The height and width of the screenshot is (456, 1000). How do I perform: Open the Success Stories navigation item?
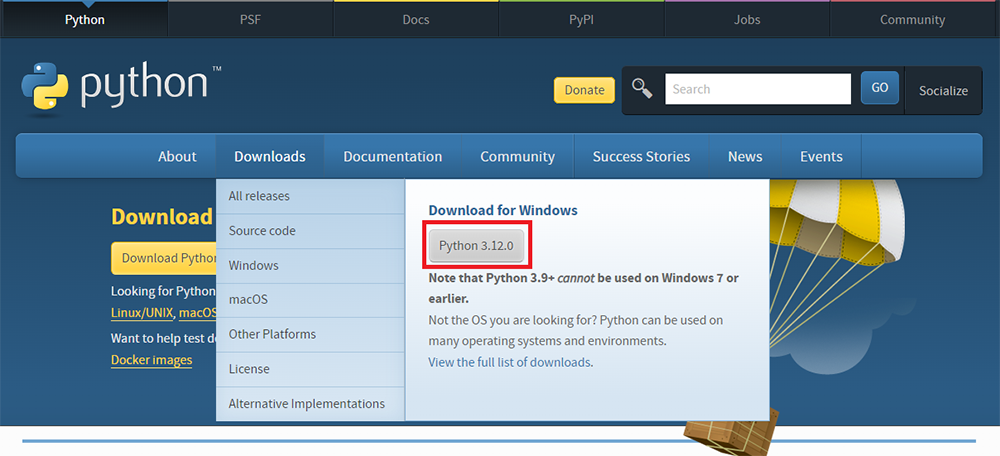pyautogui.click(x=642, y=156)
